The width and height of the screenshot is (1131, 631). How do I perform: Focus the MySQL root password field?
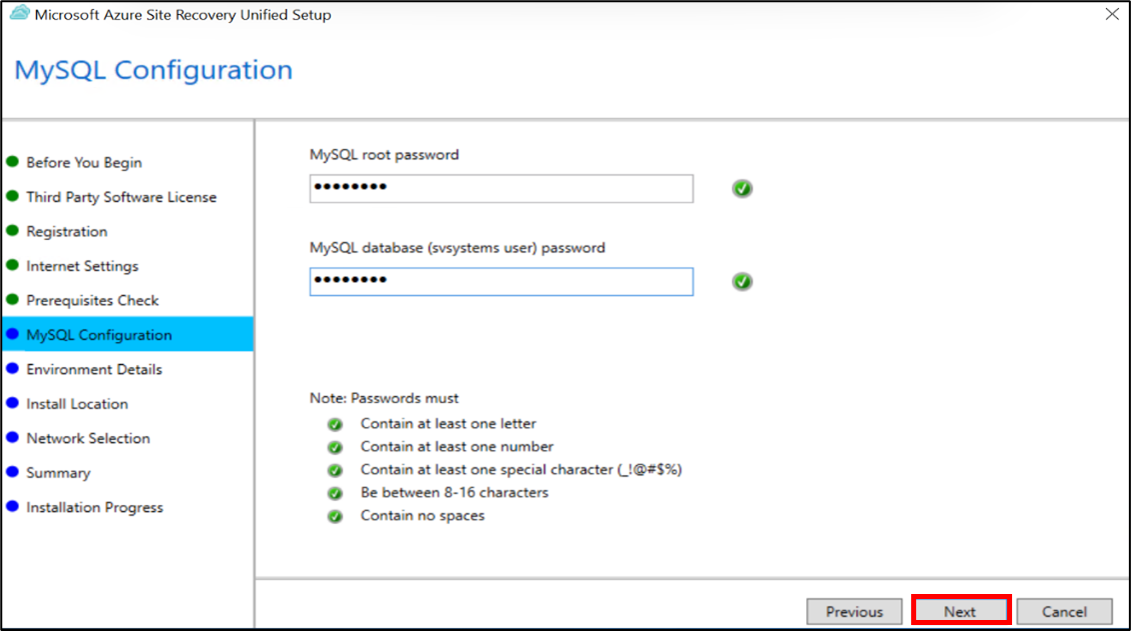tap(501, 188)
